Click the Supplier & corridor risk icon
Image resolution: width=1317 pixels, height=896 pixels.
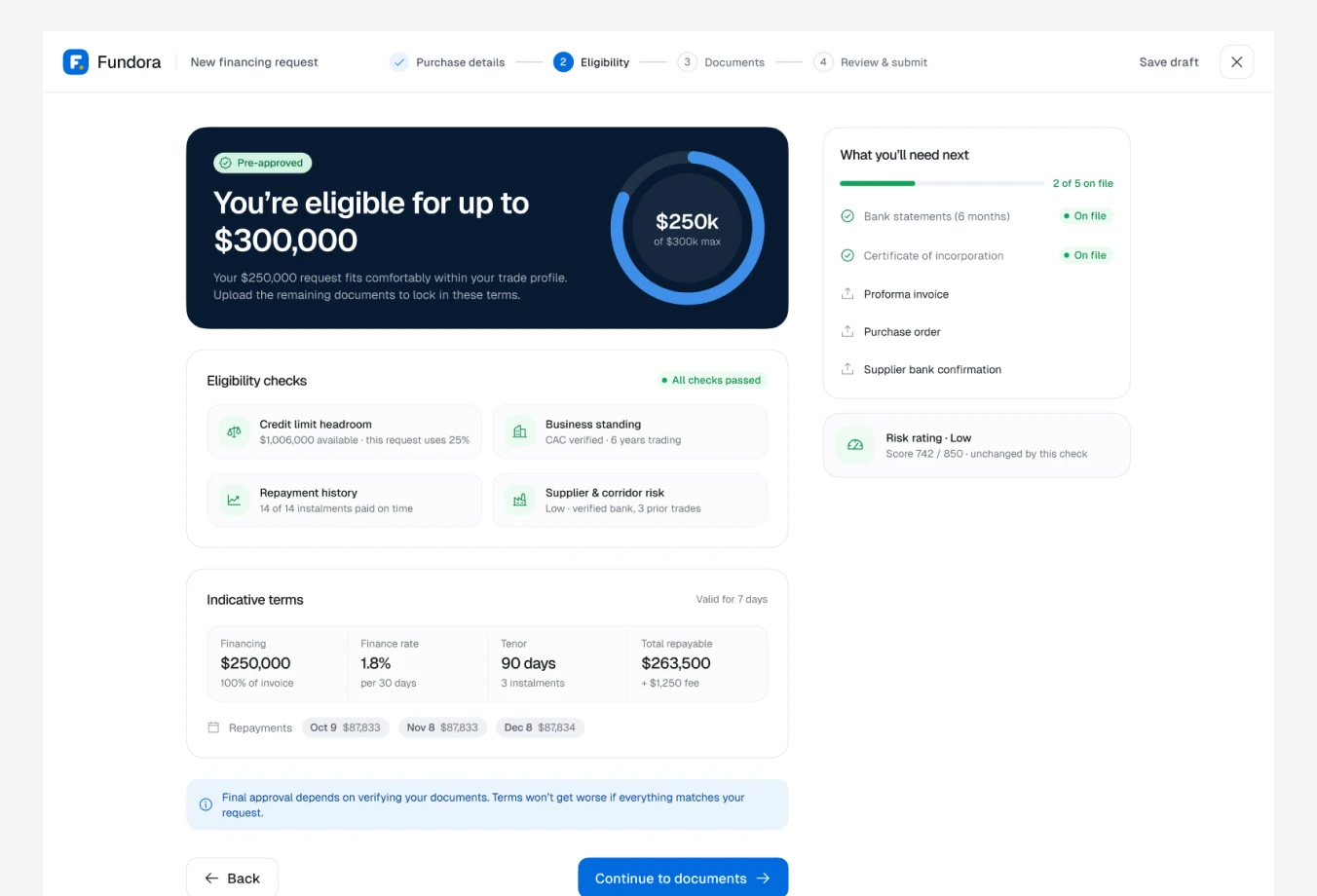point(520,500)
